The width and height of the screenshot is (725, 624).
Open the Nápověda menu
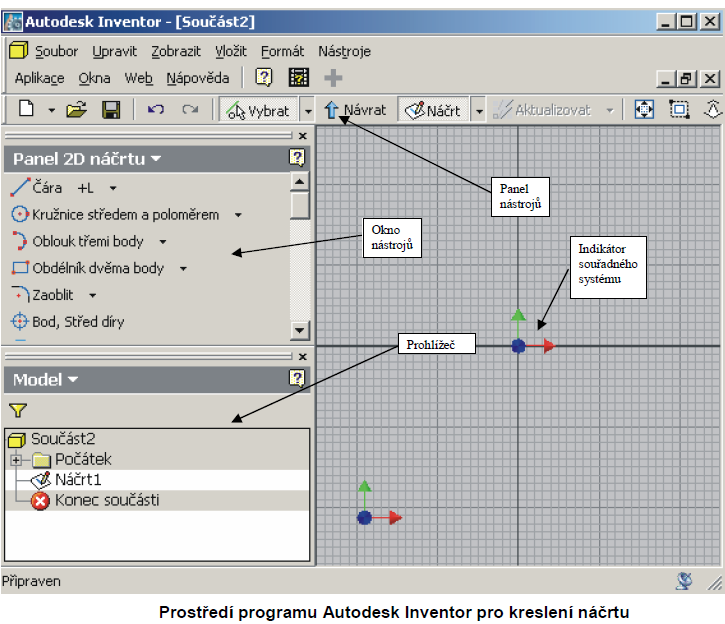coord(198,78)
